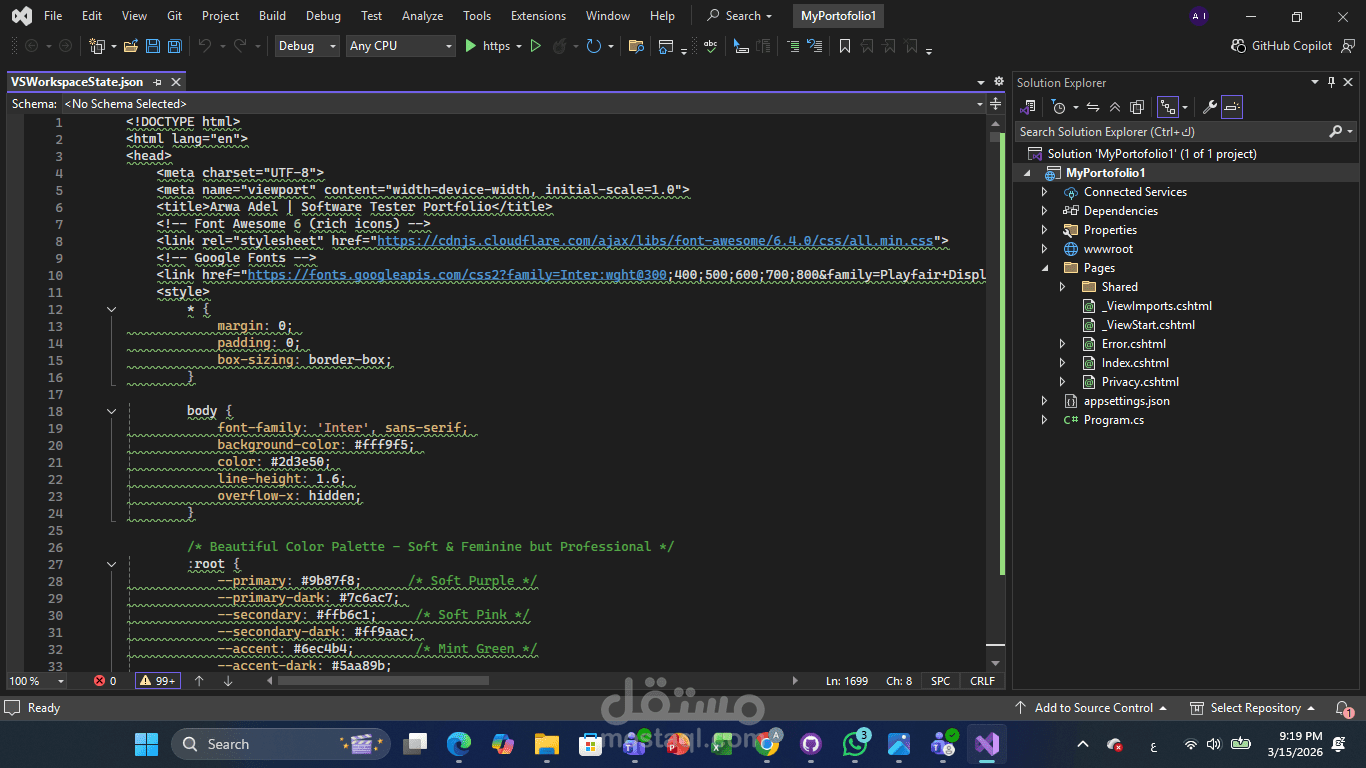
Task: Expand the Index.cshtml node
Action: click(x=1062, y=363)
